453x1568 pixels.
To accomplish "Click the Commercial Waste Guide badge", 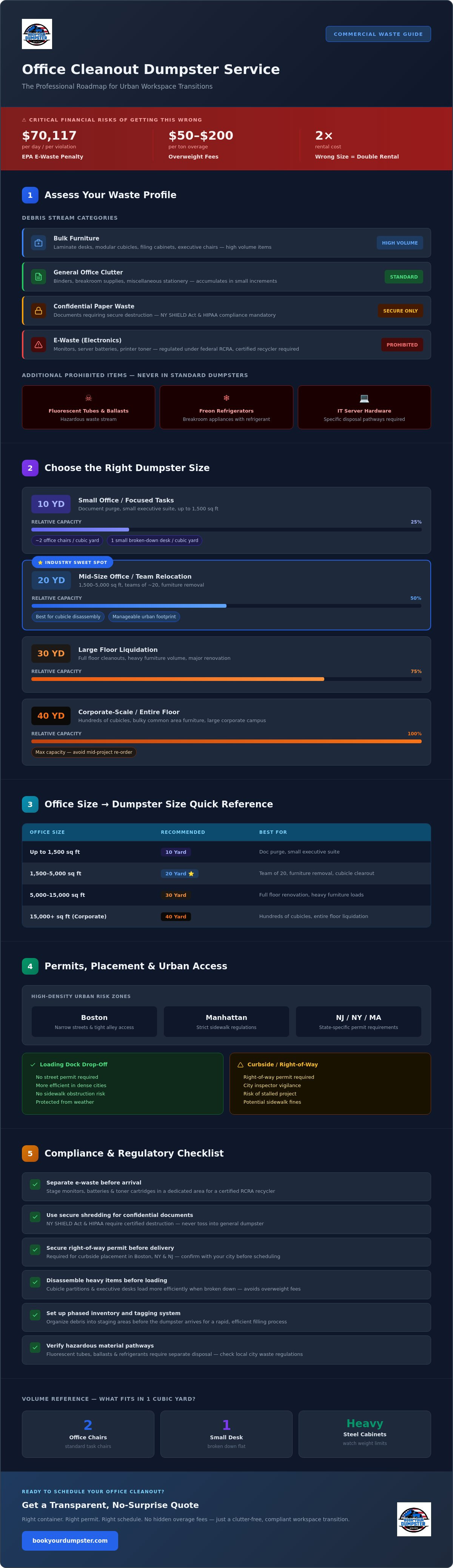I will pyautogui.click(x=378, y=34).
